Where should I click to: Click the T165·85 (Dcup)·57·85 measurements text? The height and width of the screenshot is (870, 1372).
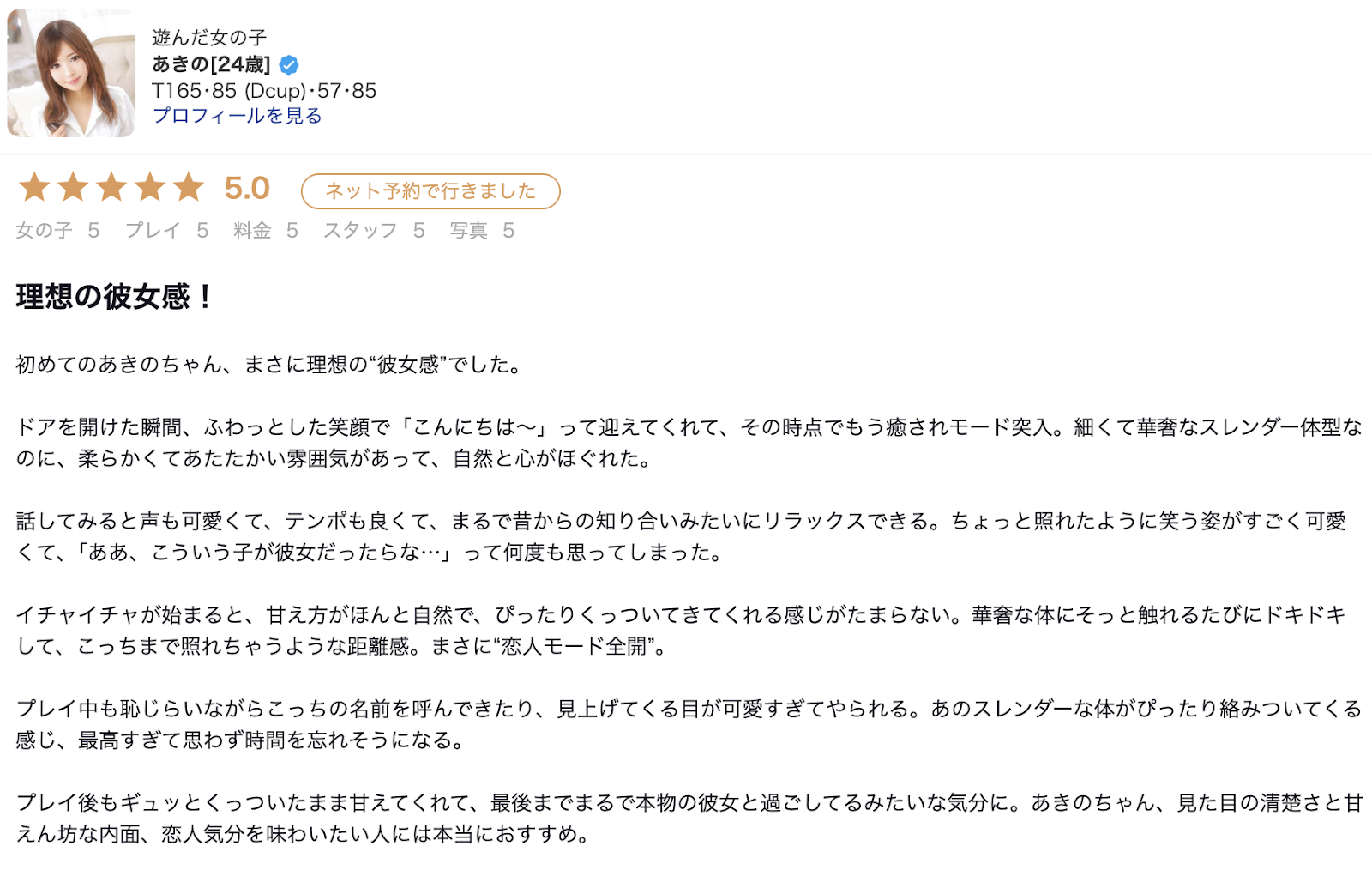(x=264, y=91)
